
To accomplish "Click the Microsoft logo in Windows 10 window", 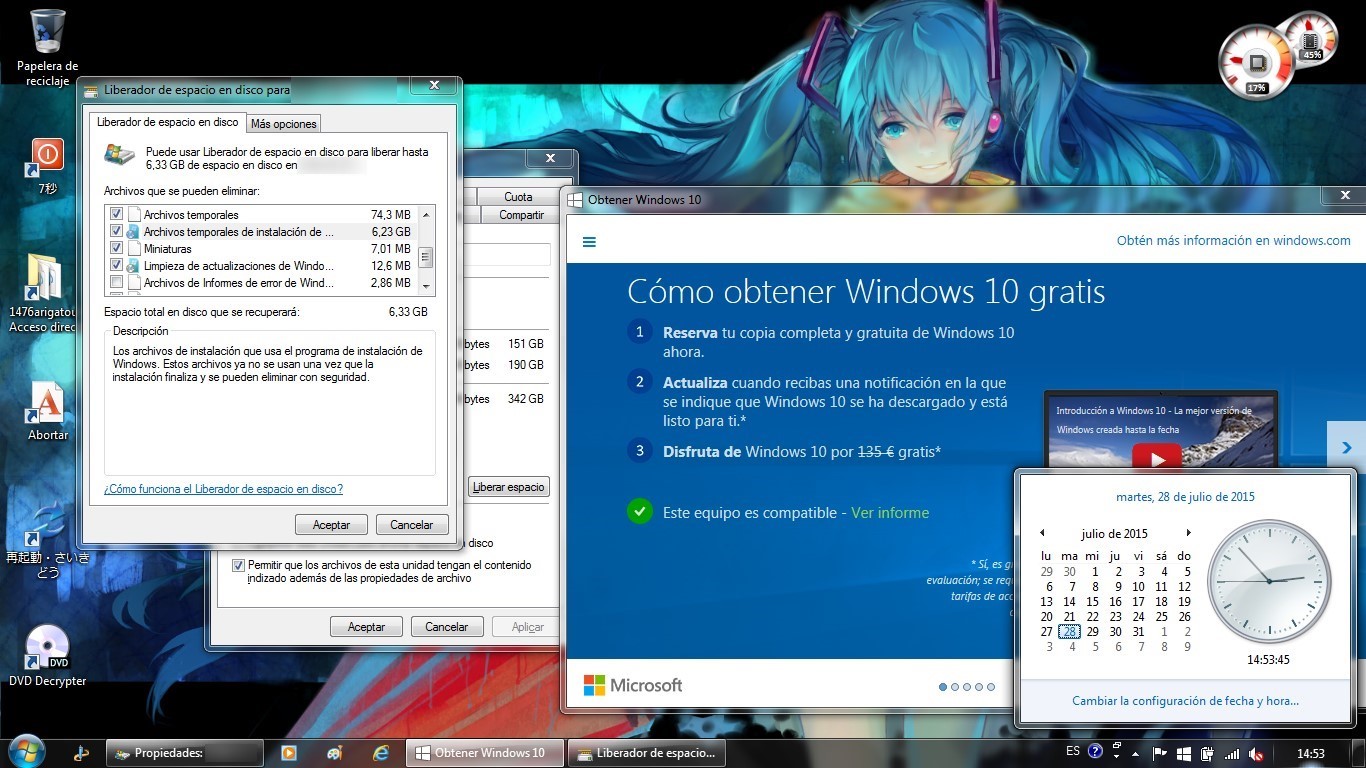I will [633, 685].
